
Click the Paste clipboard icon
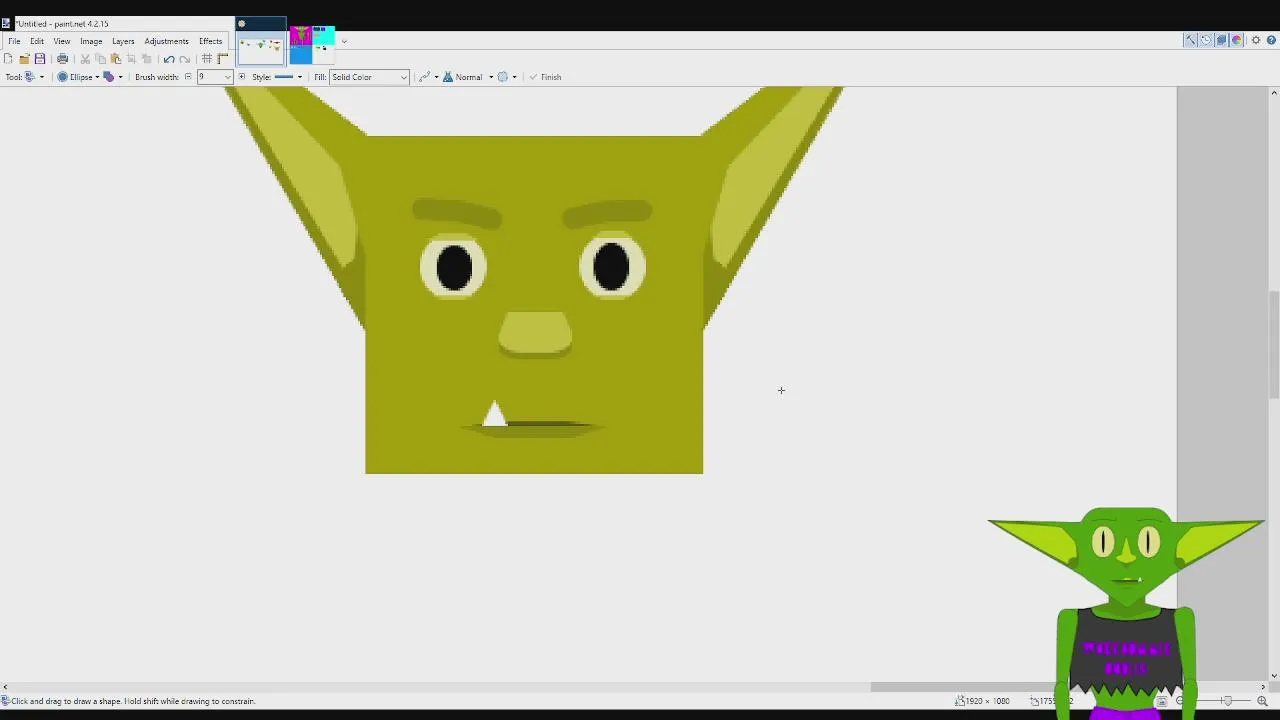pos(116,59)
